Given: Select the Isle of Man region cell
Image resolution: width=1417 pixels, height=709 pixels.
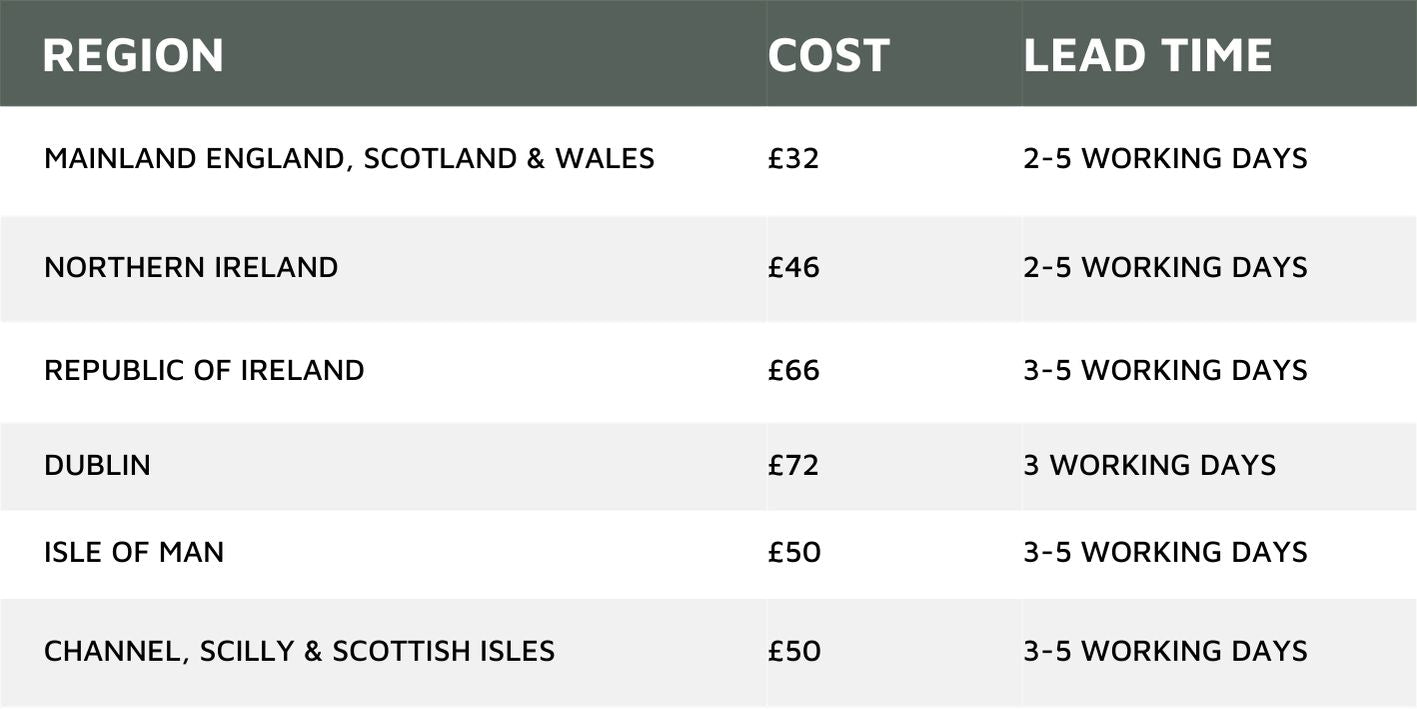Looking at the screenshot, I should (x=134, y=553).
